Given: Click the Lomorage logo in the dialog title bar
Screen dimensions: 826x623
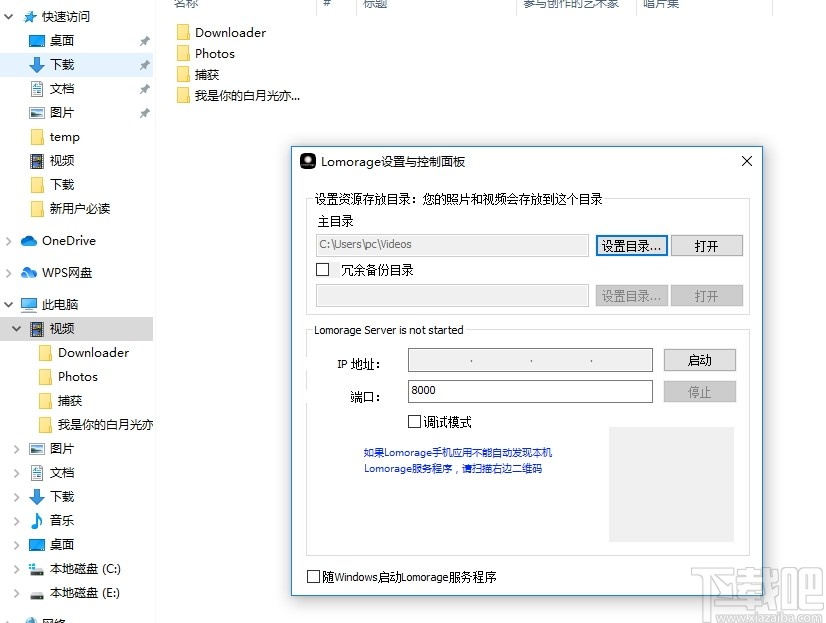Looking at the screenshot, I should [310, 160].
